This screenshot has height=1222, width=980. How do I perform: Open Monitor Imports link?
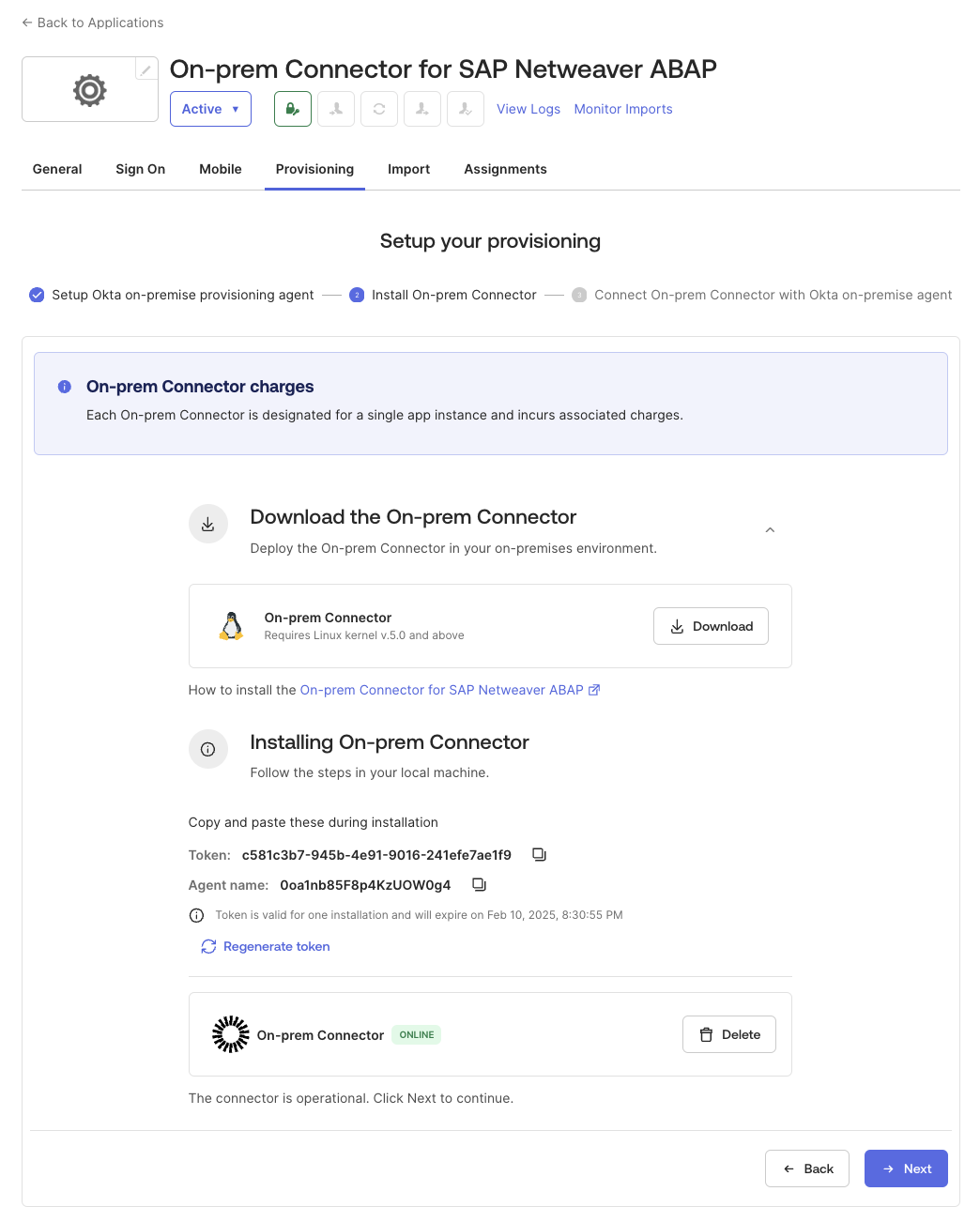point(623,109)
